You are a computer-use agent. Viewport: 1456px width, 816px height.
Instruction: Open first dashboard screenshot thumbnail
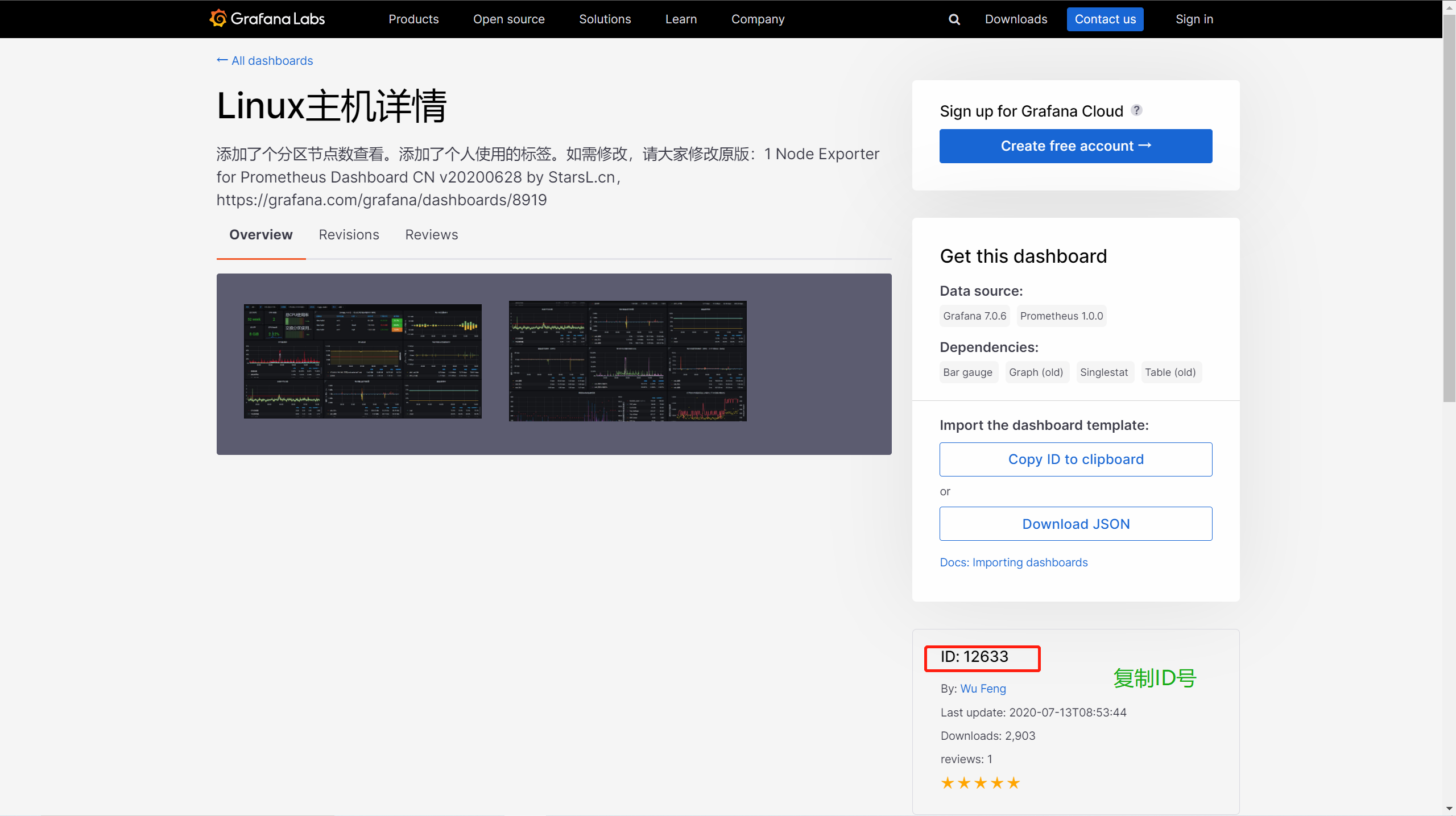(x=363, y=362)
